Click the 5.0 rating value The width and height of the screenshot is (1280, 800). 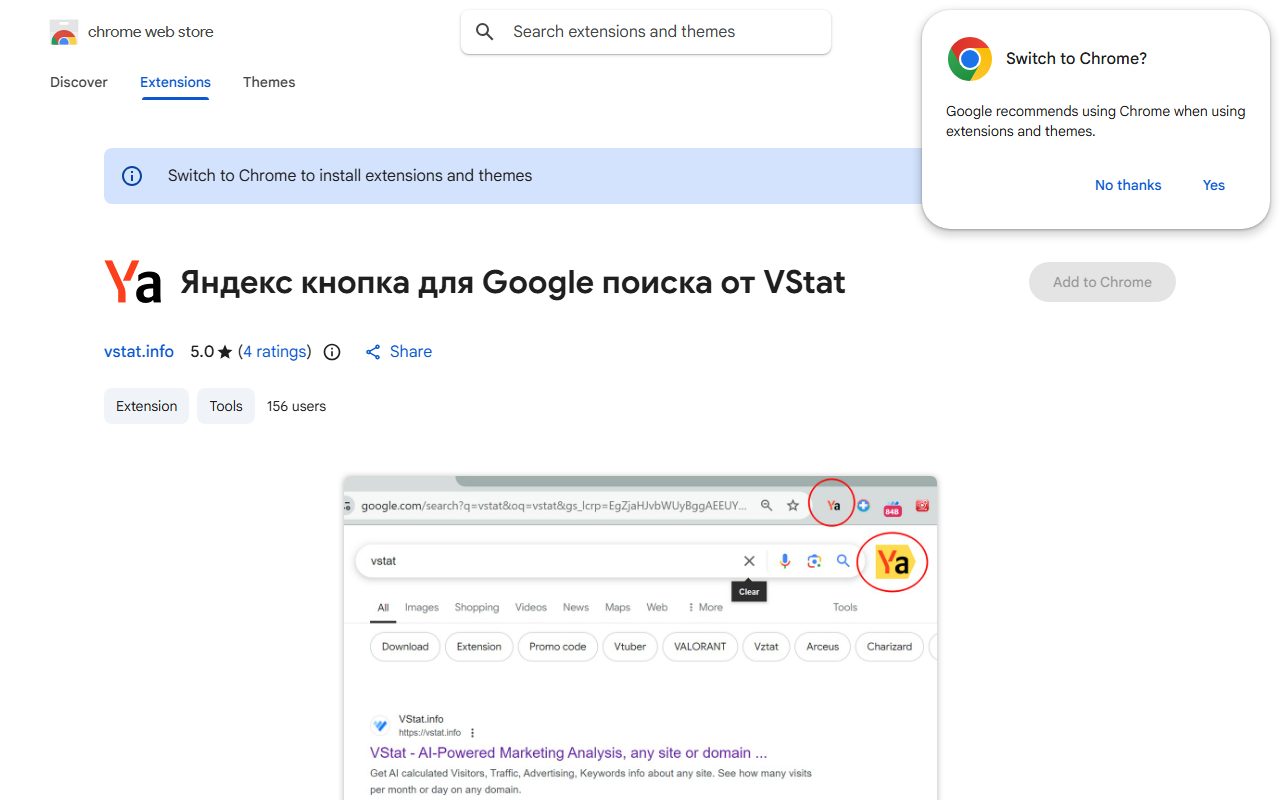tap(202, 352)
